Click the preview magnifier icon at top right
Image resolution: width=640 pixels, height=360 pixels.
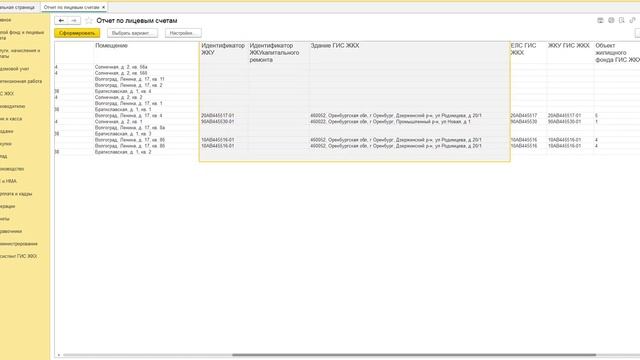click(622, 20)
